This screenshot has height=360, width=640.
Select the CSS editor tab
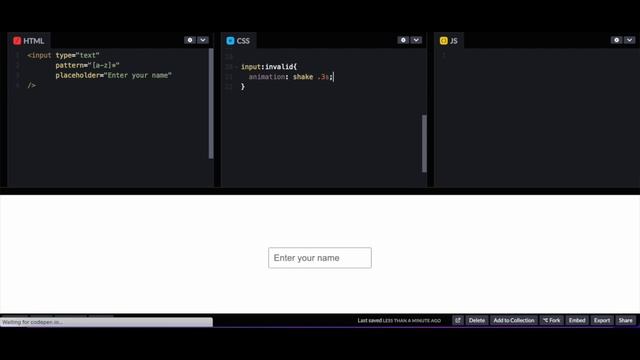click(238, 41)
